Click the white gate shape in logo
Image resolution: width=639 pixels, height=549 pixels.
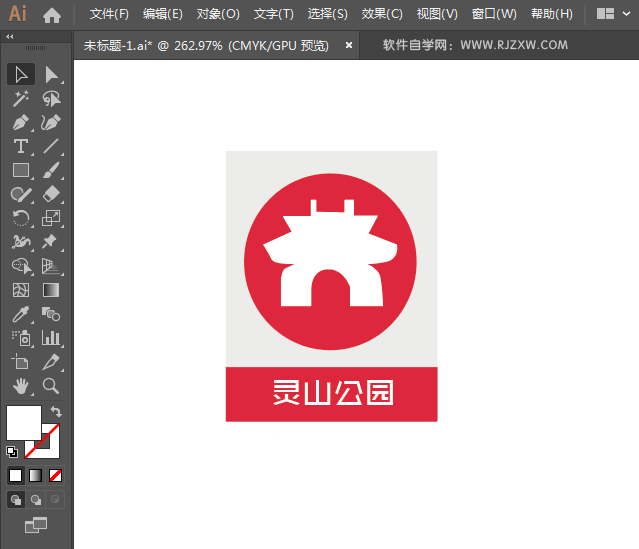331,254
